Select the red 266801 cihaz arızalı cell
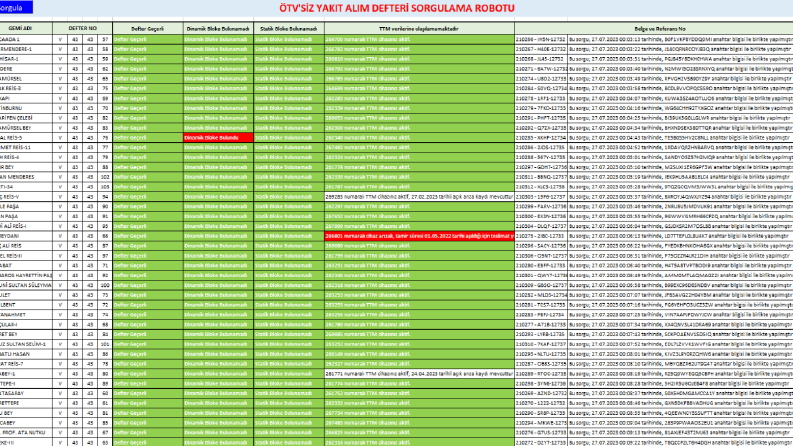Screen dimensions: 793x446 pyautogui.click(x=419, y=236)
